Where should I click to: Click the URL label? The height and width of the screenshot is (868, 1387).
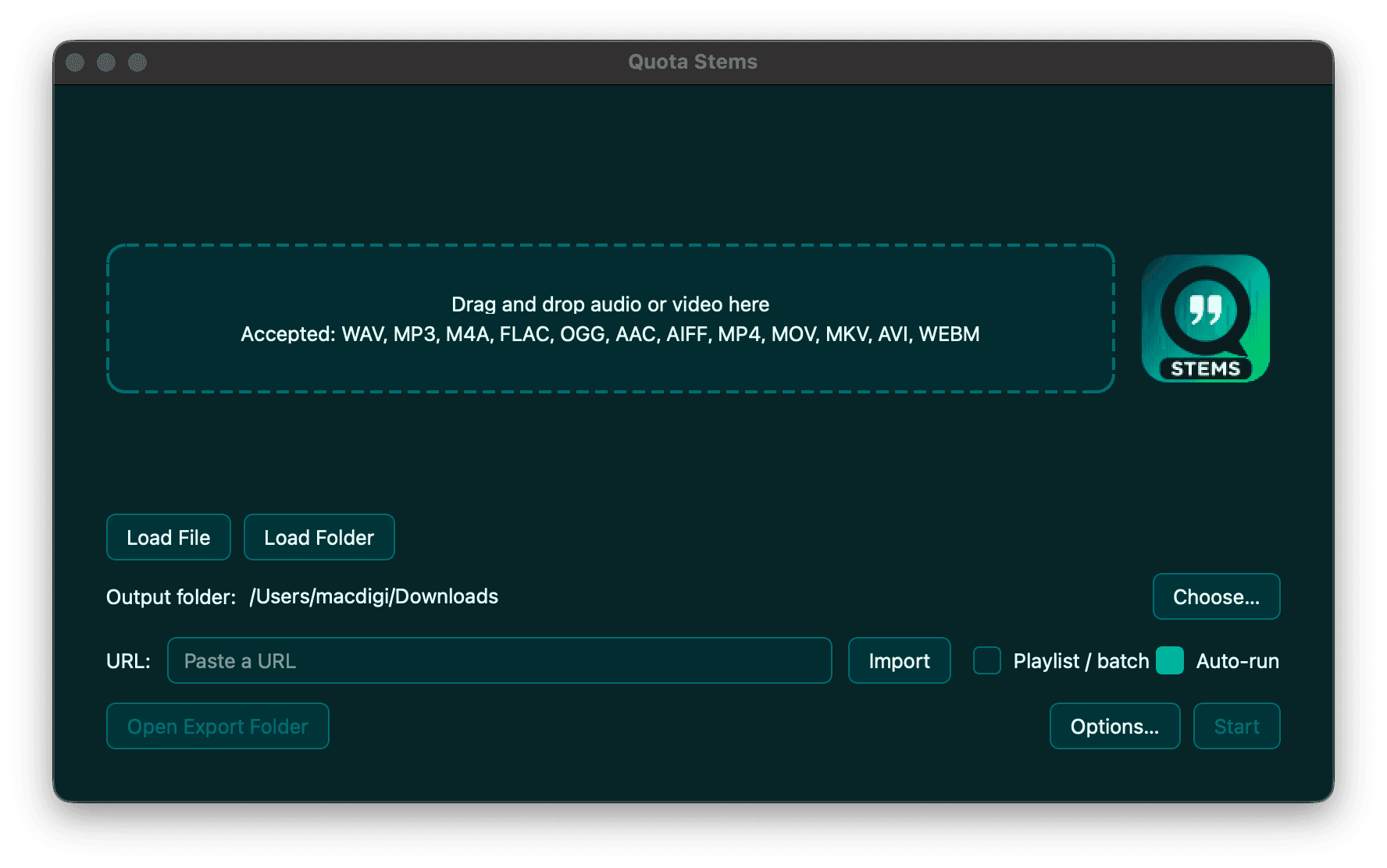[127, 660]
